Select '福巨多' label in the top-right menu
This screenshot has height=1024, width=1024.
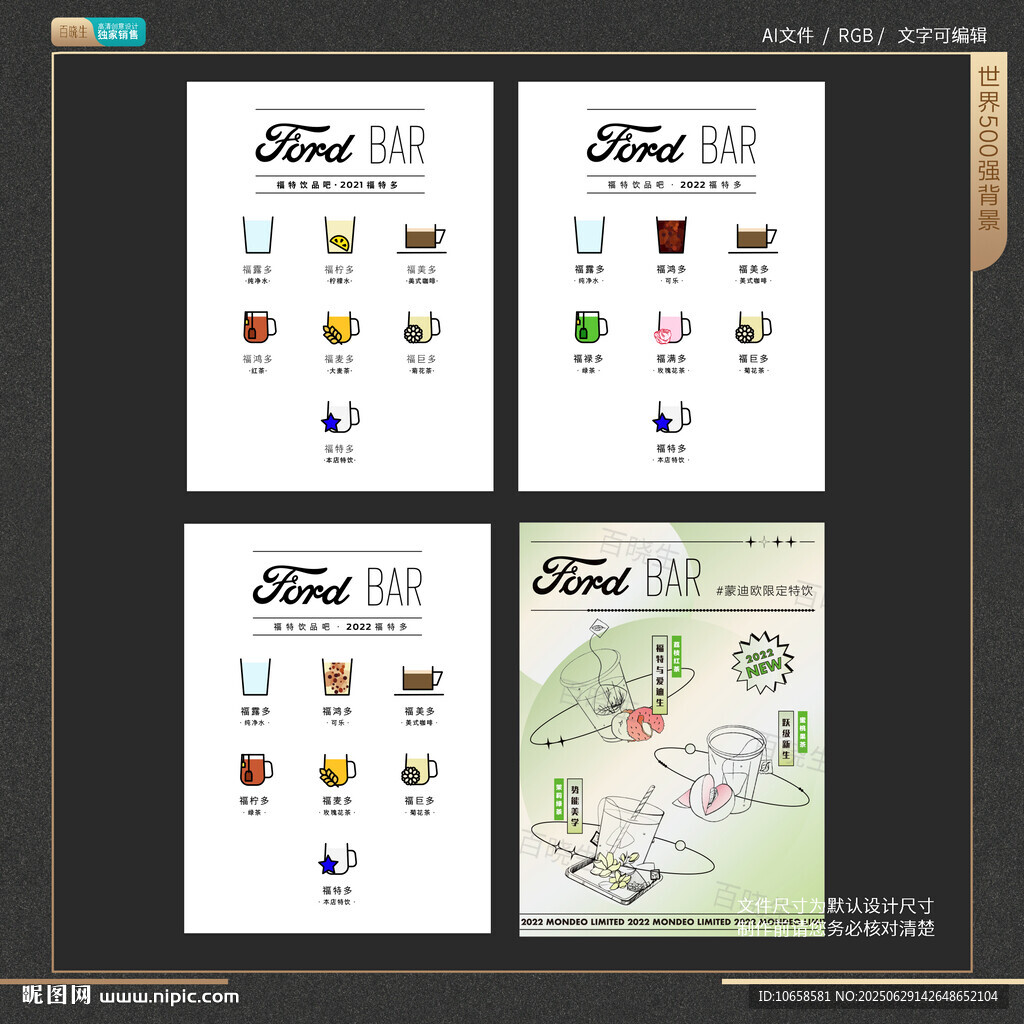click(754, 359)
